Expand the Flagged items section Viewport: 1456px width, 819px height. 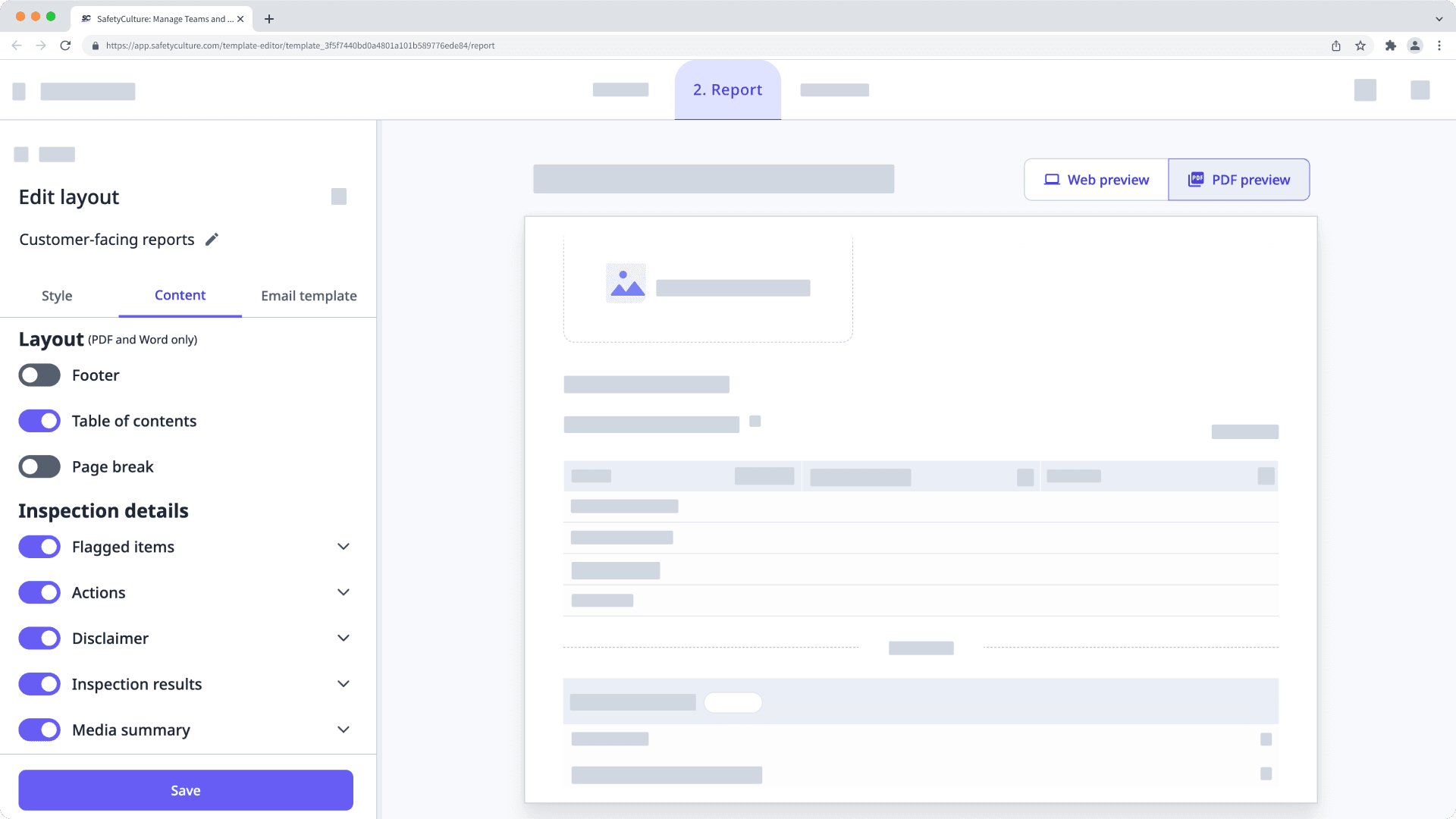tap(344, 547)
